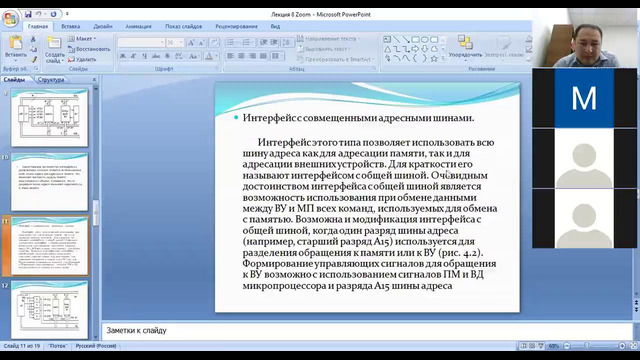Open the Направление текста menu
The width and height of the screenshot is (640, 360).
pos(329,39)
